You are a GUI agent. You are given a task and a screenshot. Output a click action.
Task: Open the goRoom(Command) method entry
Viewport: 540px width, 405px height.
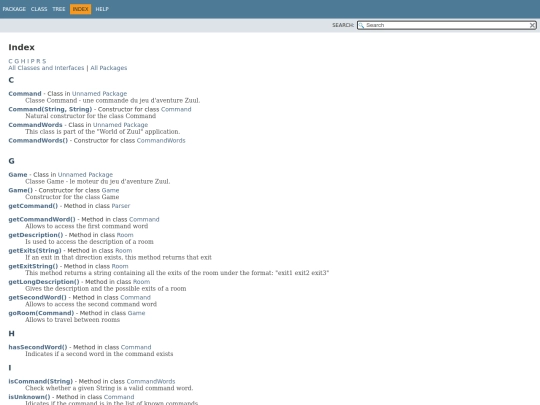[41, 313]
